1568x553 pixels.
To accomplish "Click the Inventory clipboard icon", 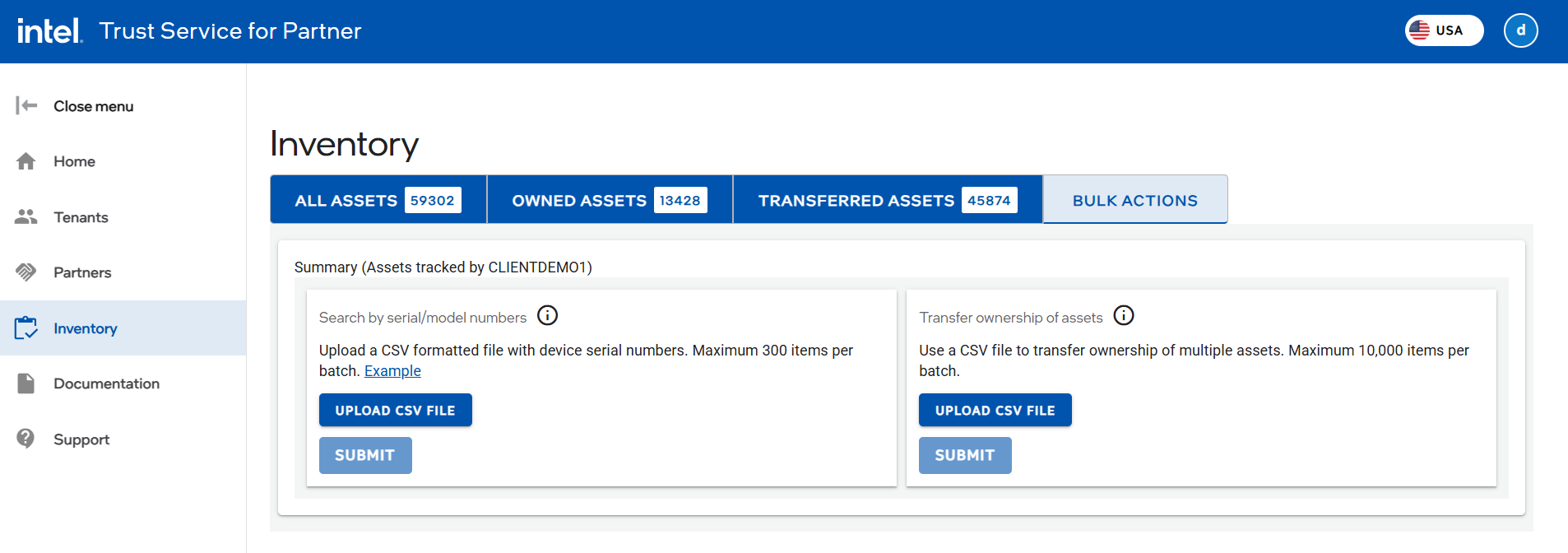I will point(26,328).
